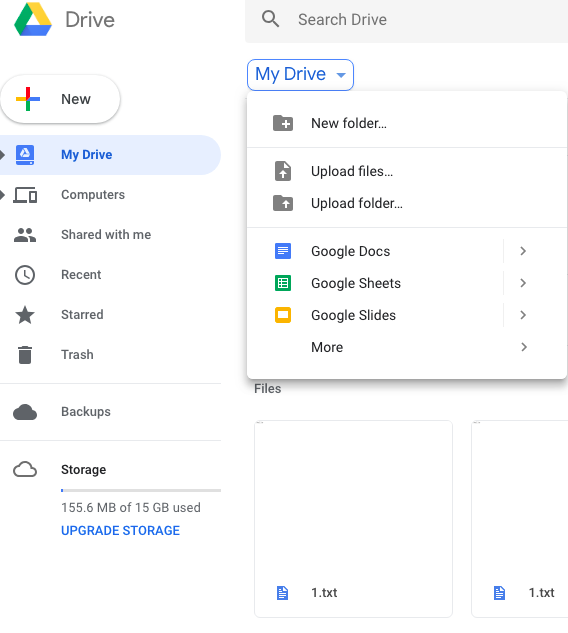Viewport: 568px width, 633px height.
Task: Click the storage usage progress bar
Action: click(x=141, y=490)
